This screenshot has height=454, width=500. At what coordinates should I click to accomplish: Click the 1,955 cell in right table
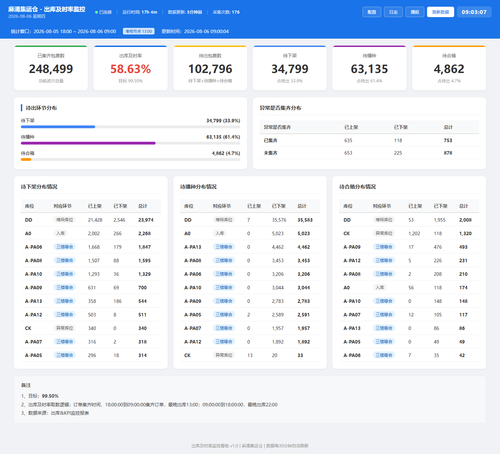(440, 220)
